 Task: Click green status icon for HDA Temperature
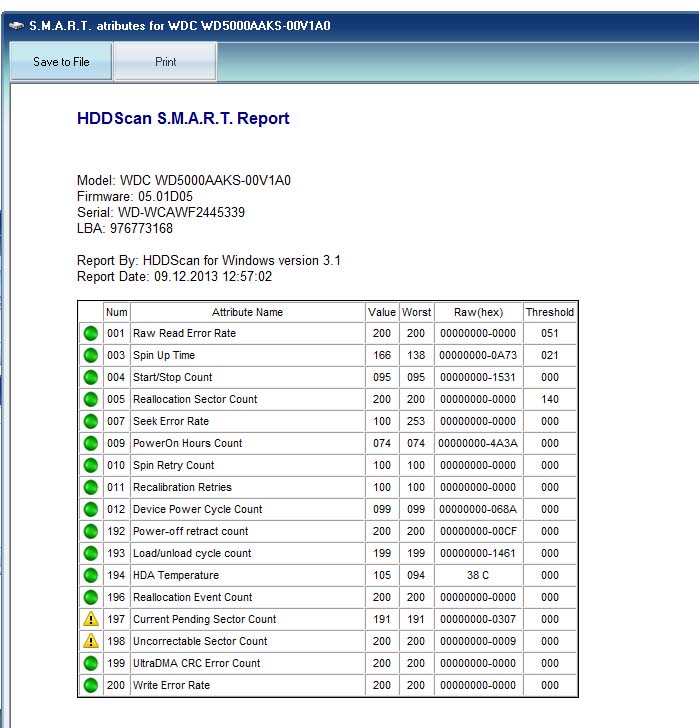[x=91, y=575]
